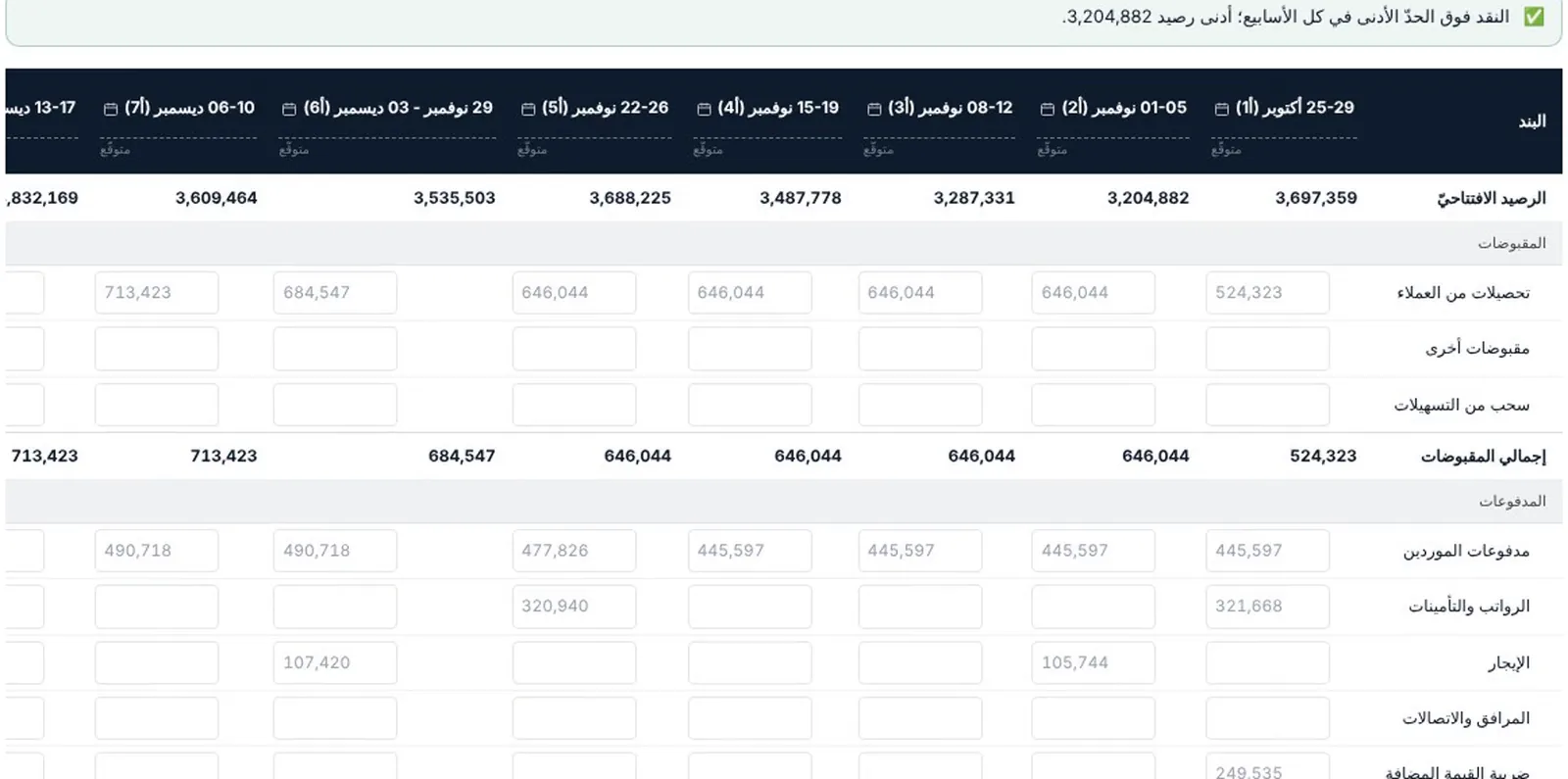
Task: Open calendar icon for week 01-05 نوفمبر (2أ)
Action: click(x=1047, y=109)
